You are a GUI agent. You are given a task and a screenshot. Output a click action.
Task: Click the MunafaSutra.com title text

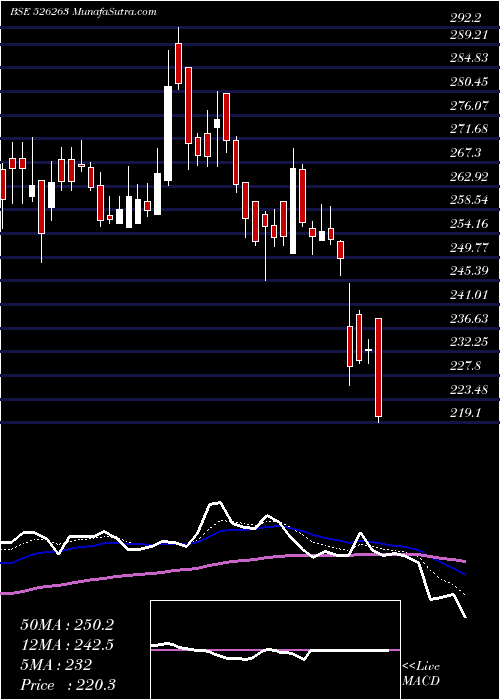[113, 12]
